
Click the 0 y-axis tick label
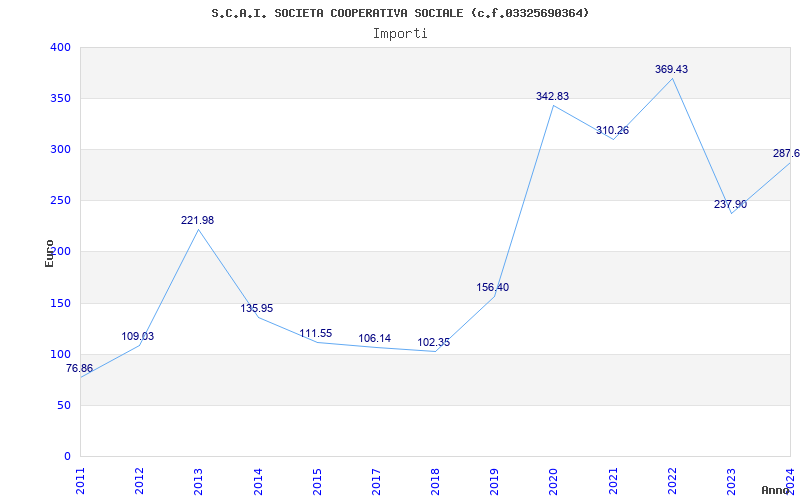point(67,457)
